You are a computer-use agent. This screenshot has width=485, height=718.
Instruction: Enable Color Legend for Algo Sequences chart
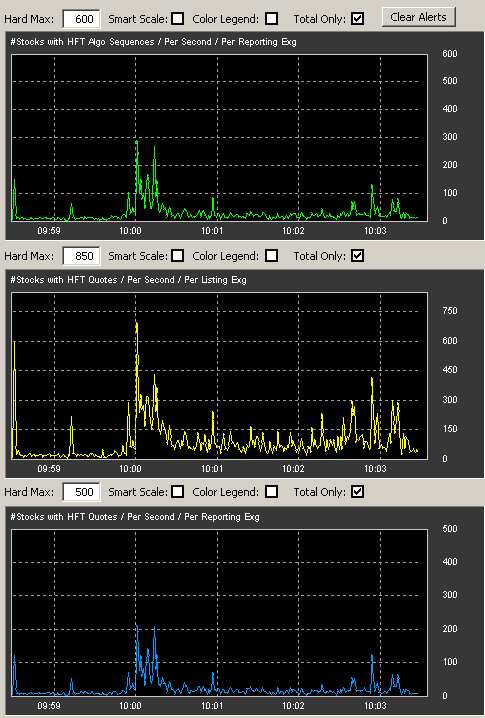click(272, 19)
